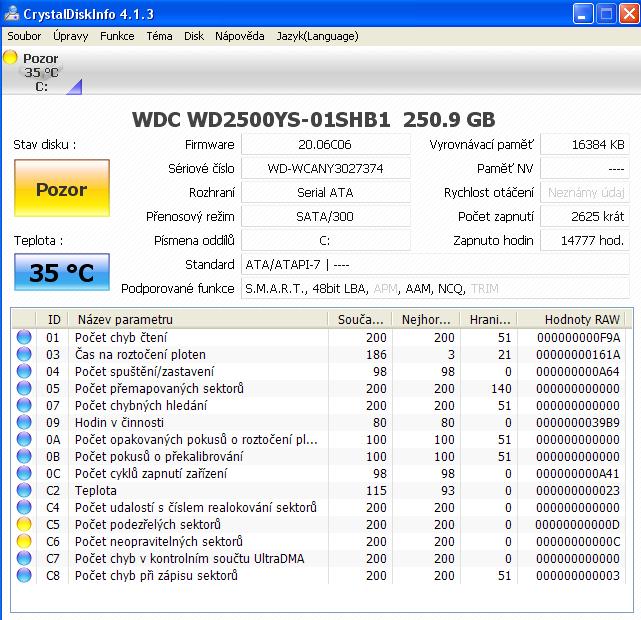This screenshot has width=641, height=620.
Task: Click the Souča... column header
Action: (x=360, y=319)
